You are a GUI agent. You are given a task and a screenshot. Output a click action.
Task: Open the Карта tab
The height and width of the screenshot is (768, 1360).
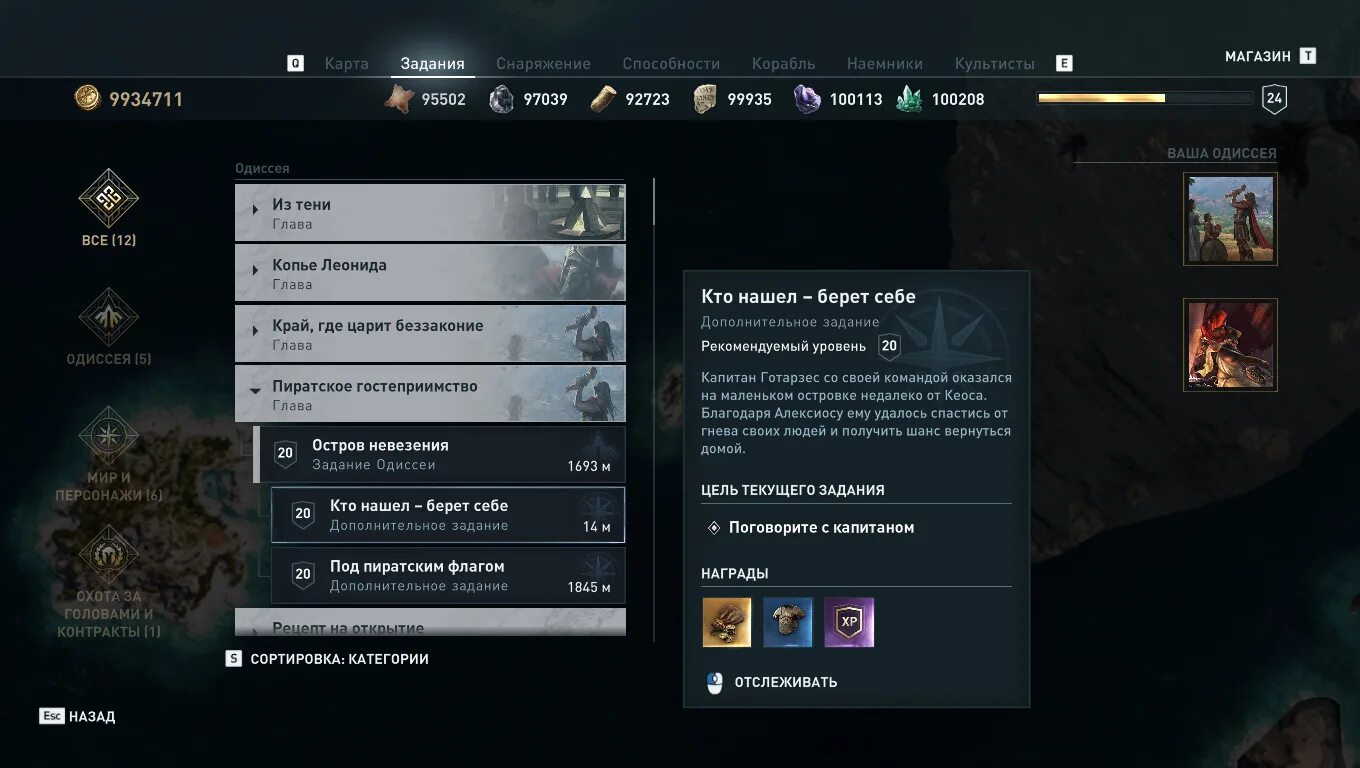tap(347, 63)
